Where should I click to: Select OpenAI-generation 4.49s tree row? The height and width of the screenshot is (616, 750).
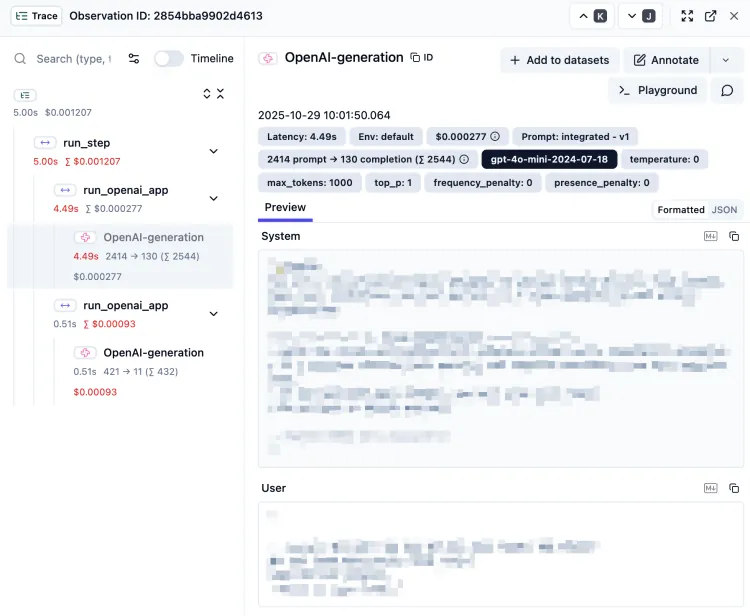120,256
